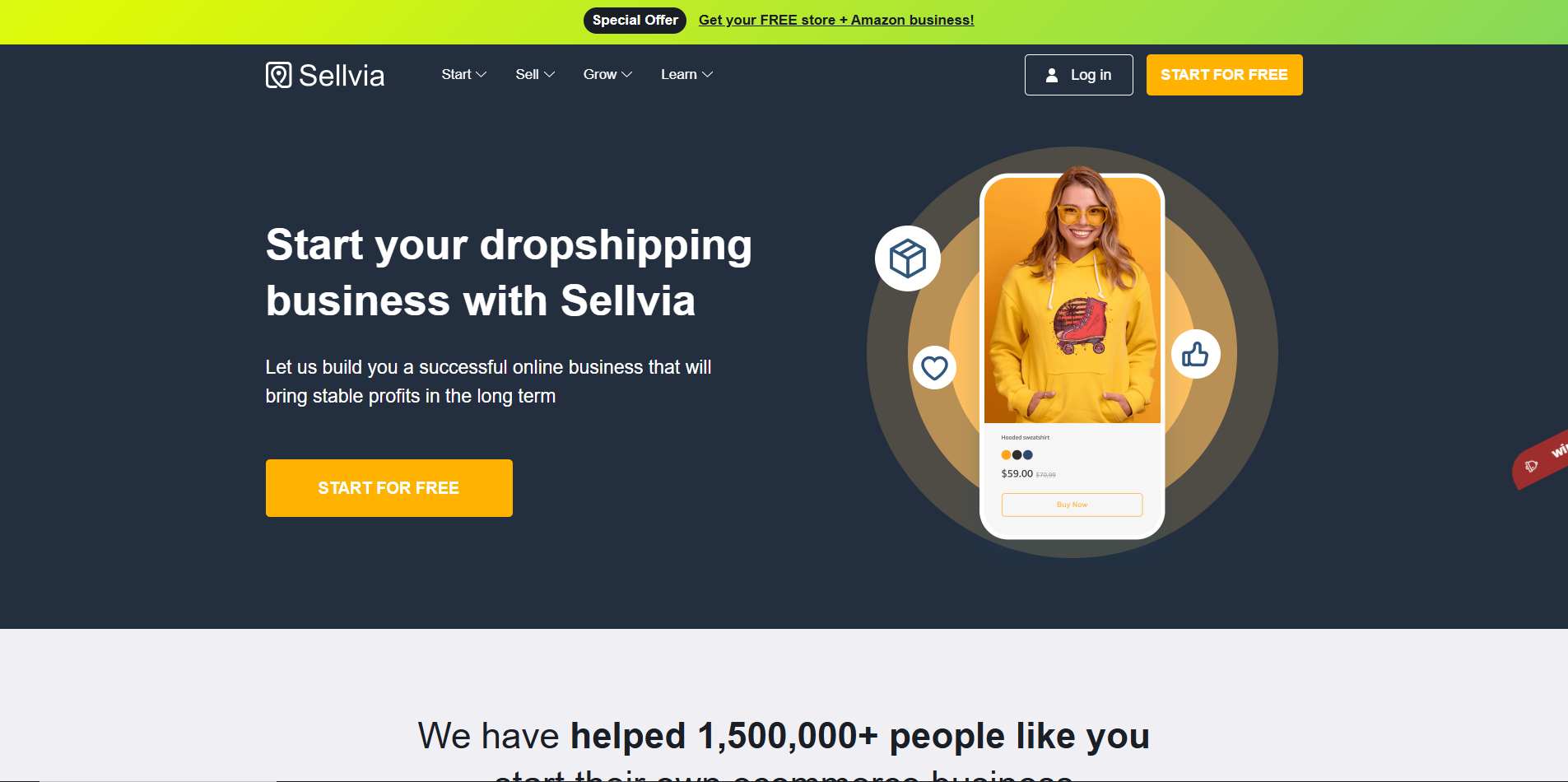Click the thumbs-up like icon

coord(1195,354)
